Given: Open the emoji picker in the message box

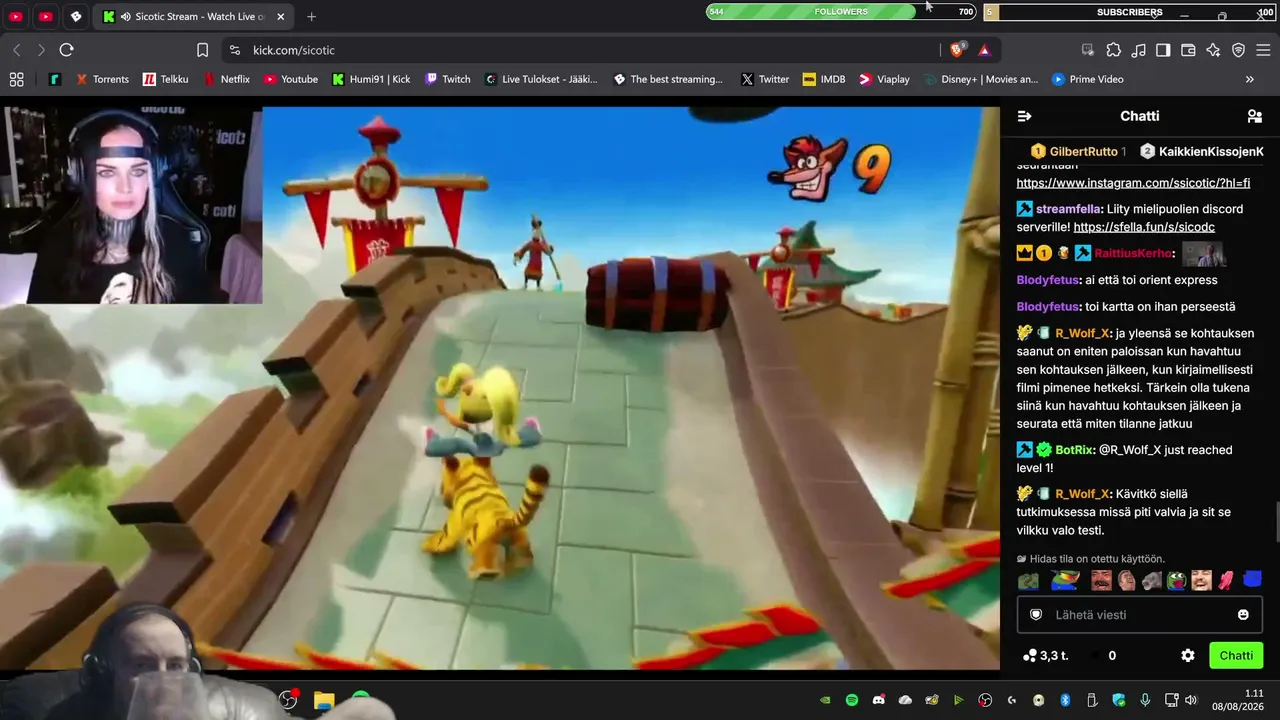Looking at the screenshot, I should 1243,615.
